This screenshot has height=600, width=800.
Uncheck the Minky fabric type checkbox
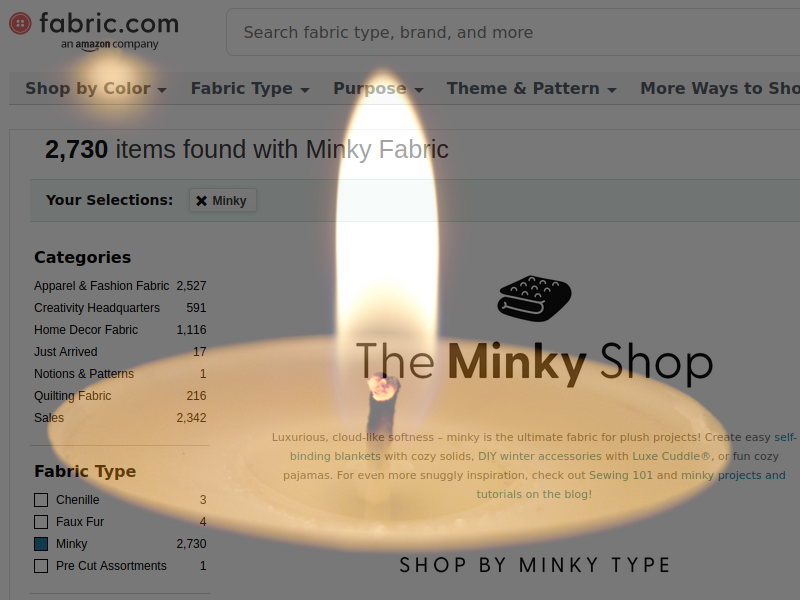pos(41,544)
